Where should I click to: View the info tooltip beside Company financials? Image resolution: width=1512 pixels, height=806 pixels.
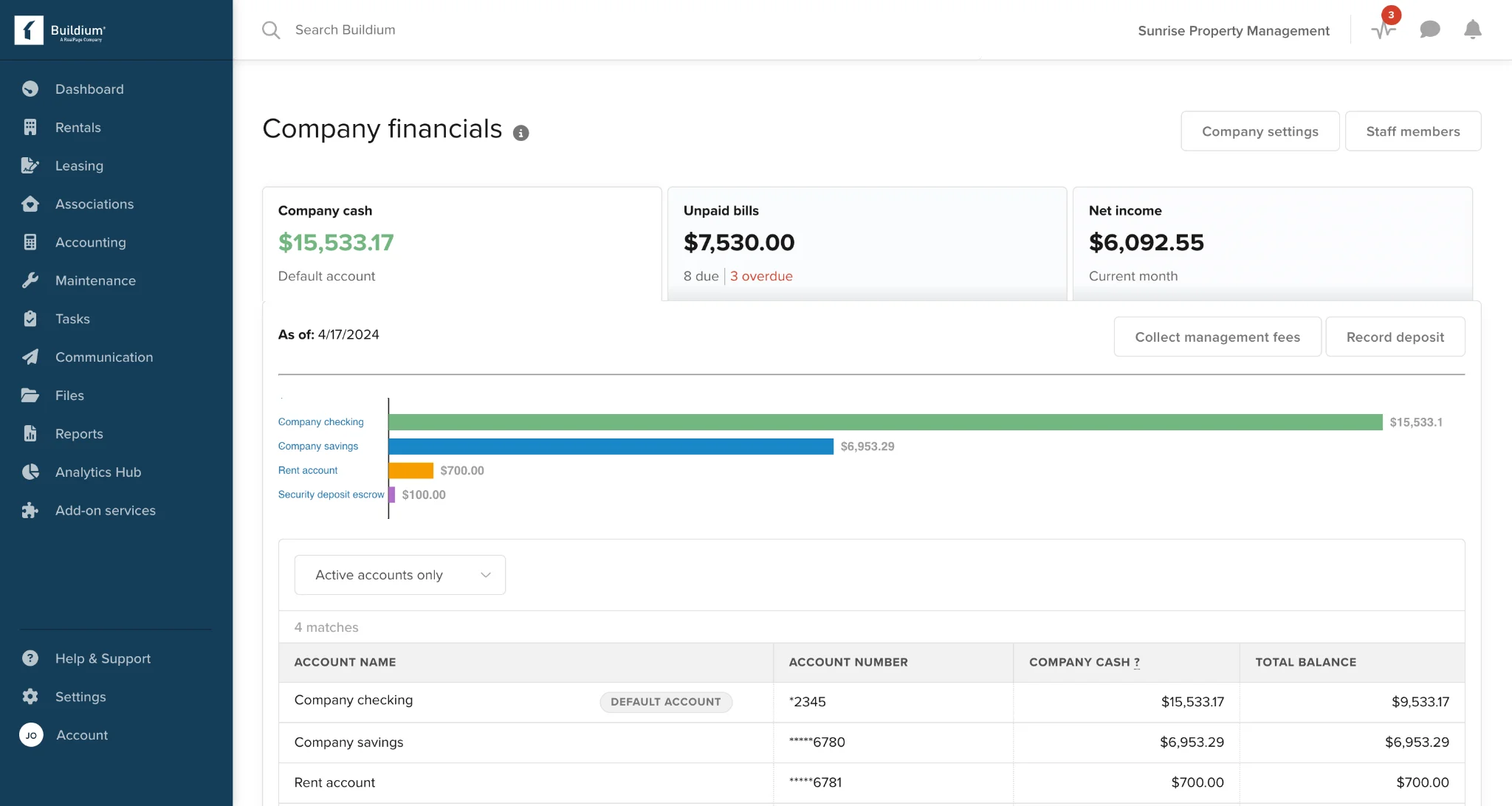[522, 133]
